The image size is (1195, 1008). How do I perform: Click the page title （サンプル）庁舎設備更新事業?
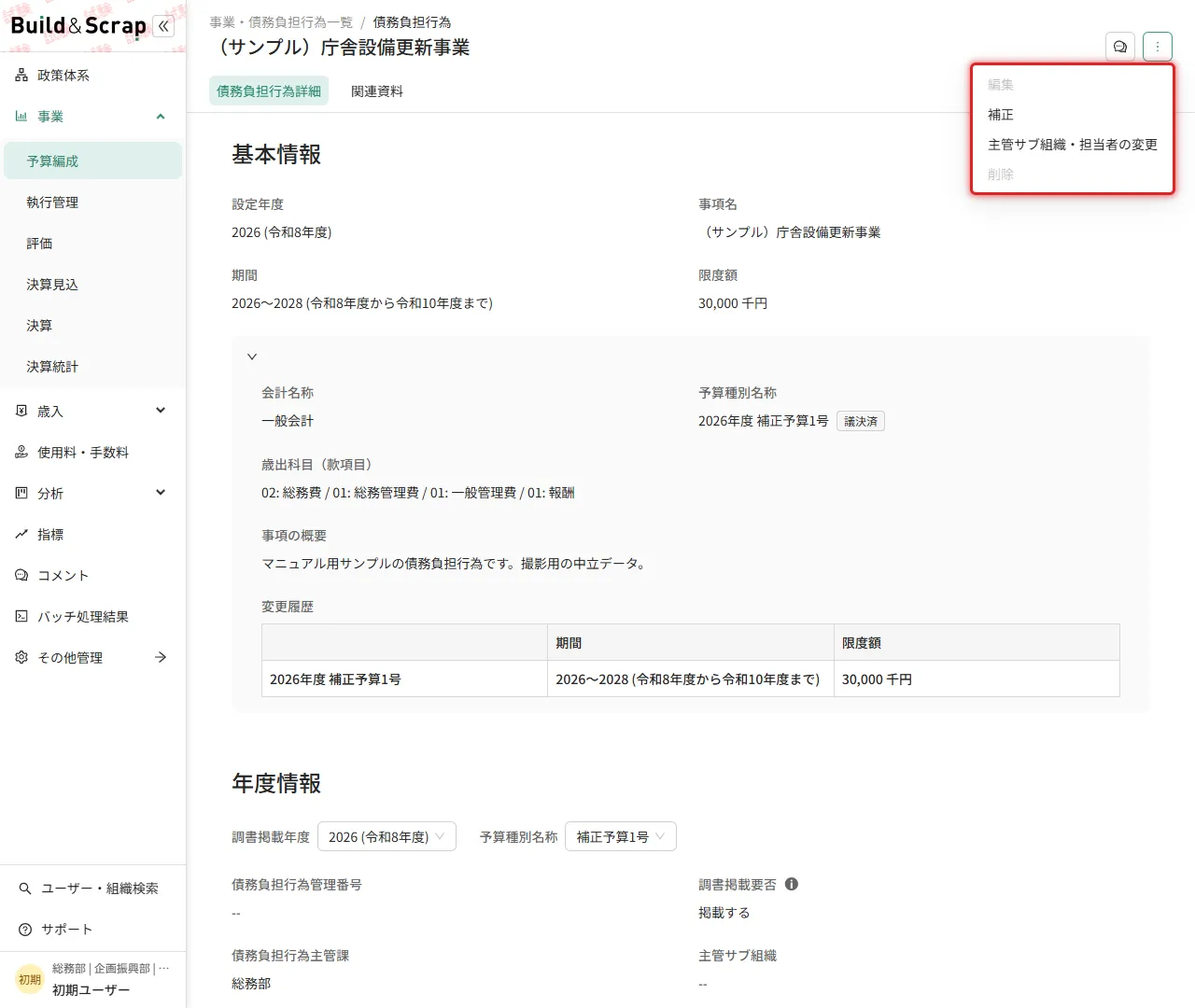pos(340,48)
